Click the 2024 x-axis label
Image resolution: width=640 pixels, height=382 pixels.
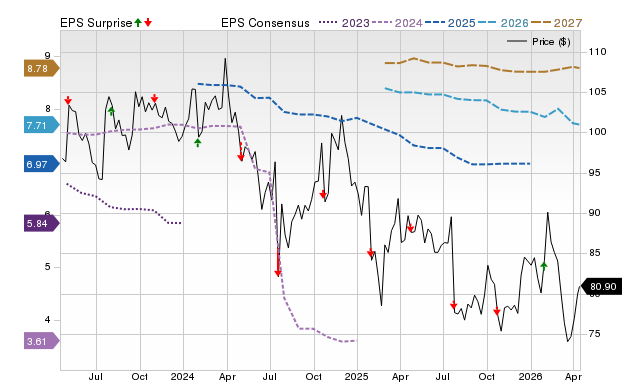pos(182,376)
